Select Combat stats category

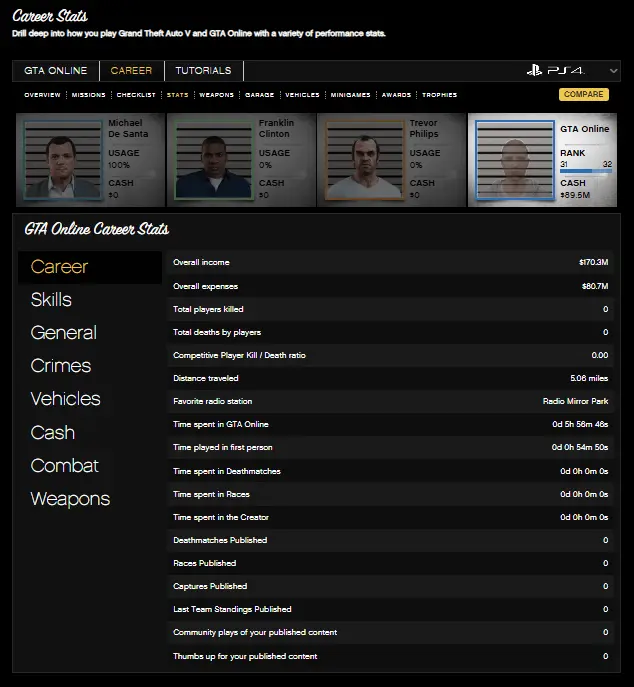point(64,466)
